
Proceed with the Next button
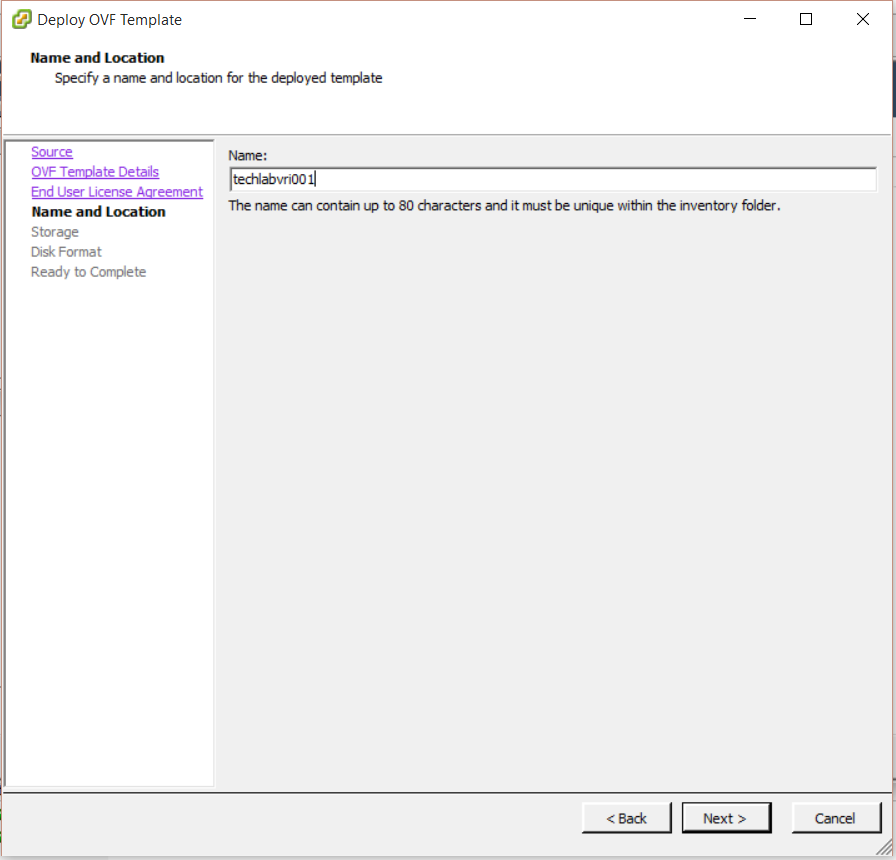726,818
